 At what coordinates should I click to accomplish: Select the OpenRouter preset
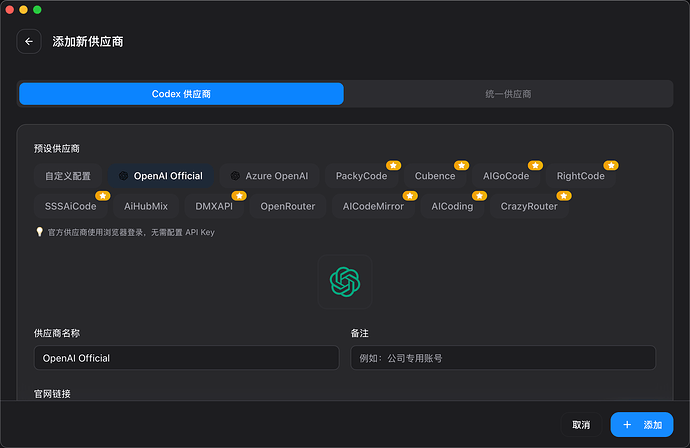coord(288,206)
